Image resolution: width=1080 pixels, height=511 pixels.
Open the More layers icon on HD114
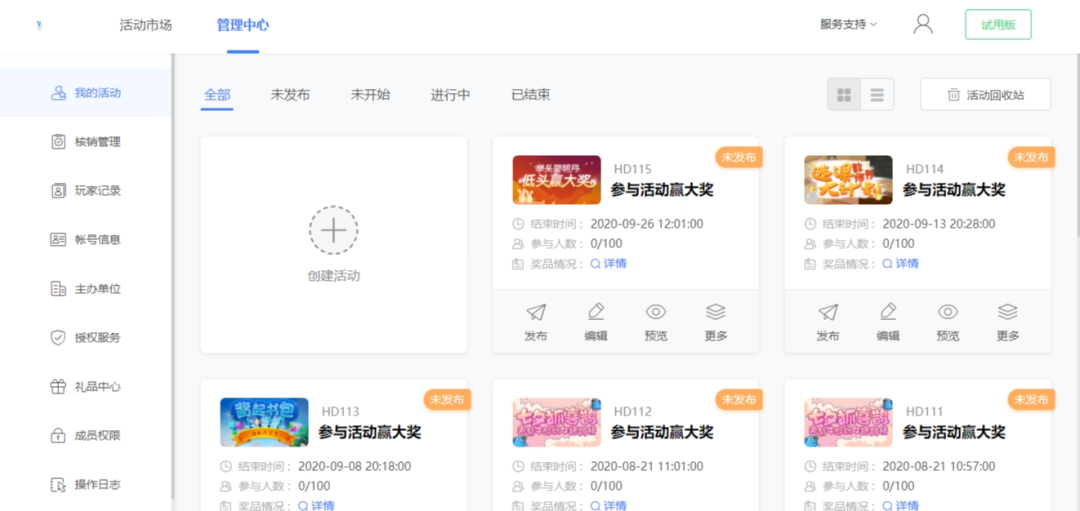[x=1007, y=312]
